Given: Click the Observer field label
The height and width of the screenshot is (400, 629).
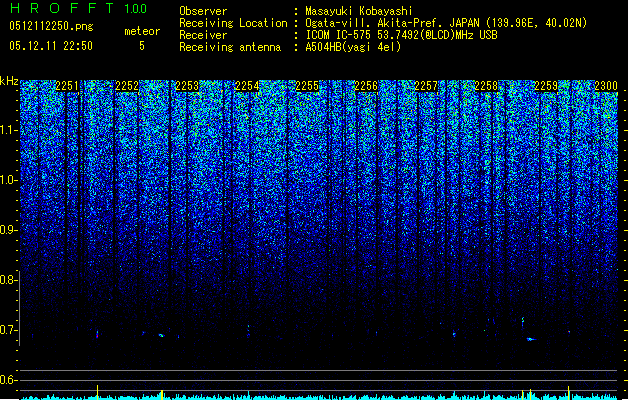Looking at the screenshot, I should point(203,11).
